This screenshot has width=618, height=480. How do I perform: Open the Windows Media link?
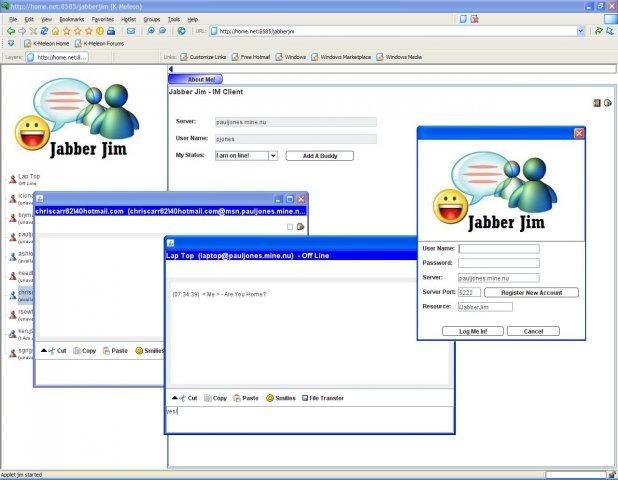pyautogui.click(x=399, y=57)
